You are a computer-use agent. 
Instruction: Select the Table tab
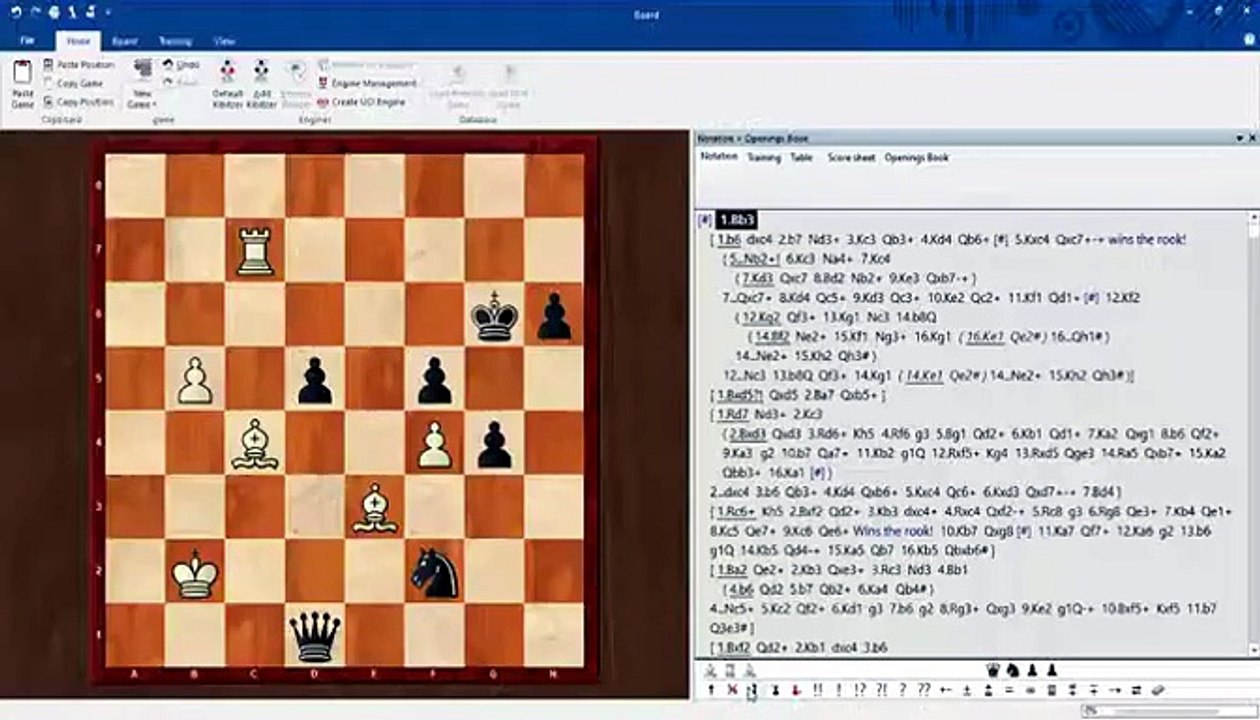pyautogui.click(x=801, y=157)
